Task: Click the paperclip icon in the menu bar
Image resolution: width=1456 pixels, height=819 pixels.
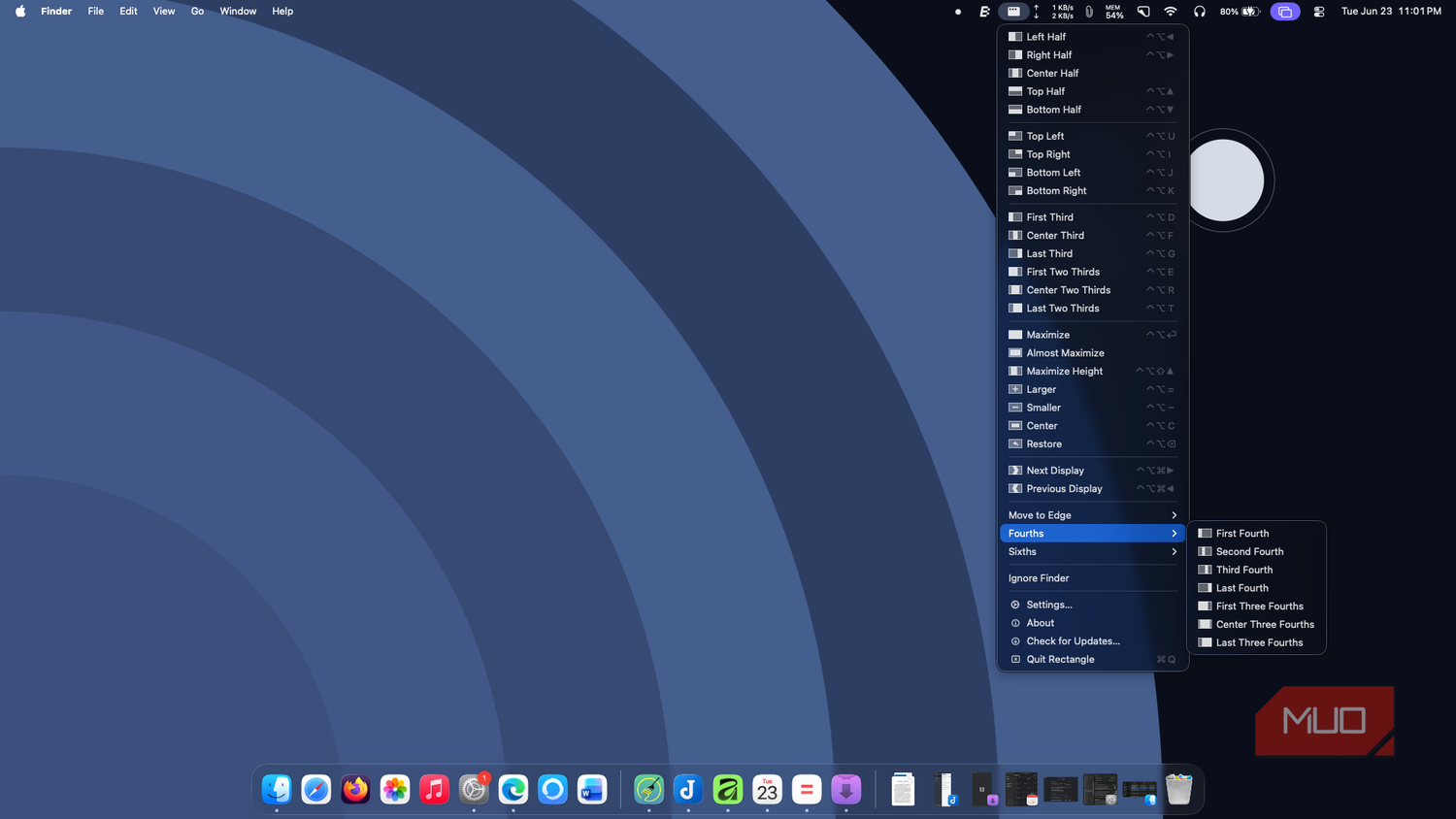Action: click(x=1089, y=12)
